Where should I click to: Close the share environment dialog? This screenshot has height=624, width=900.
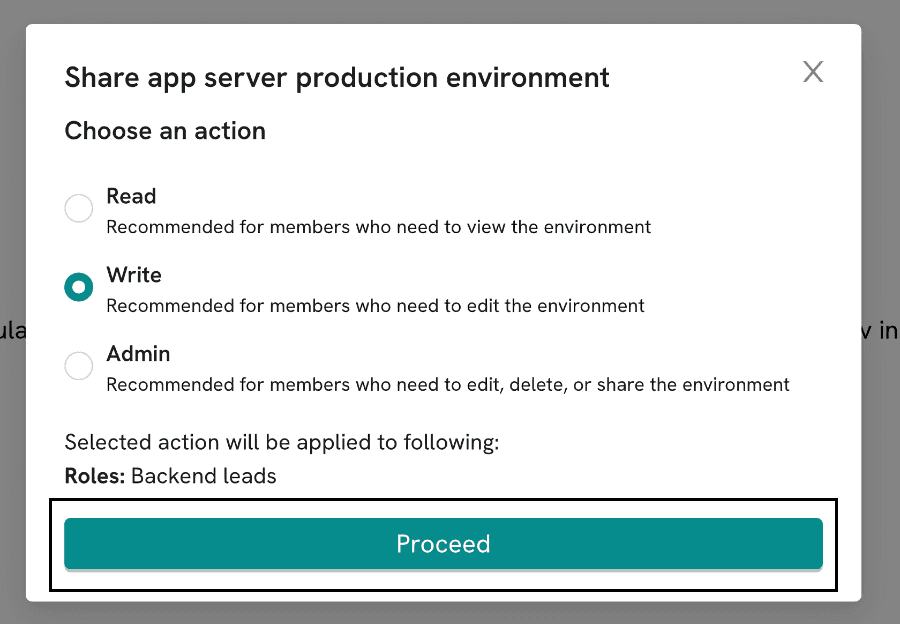coord(813,72)
